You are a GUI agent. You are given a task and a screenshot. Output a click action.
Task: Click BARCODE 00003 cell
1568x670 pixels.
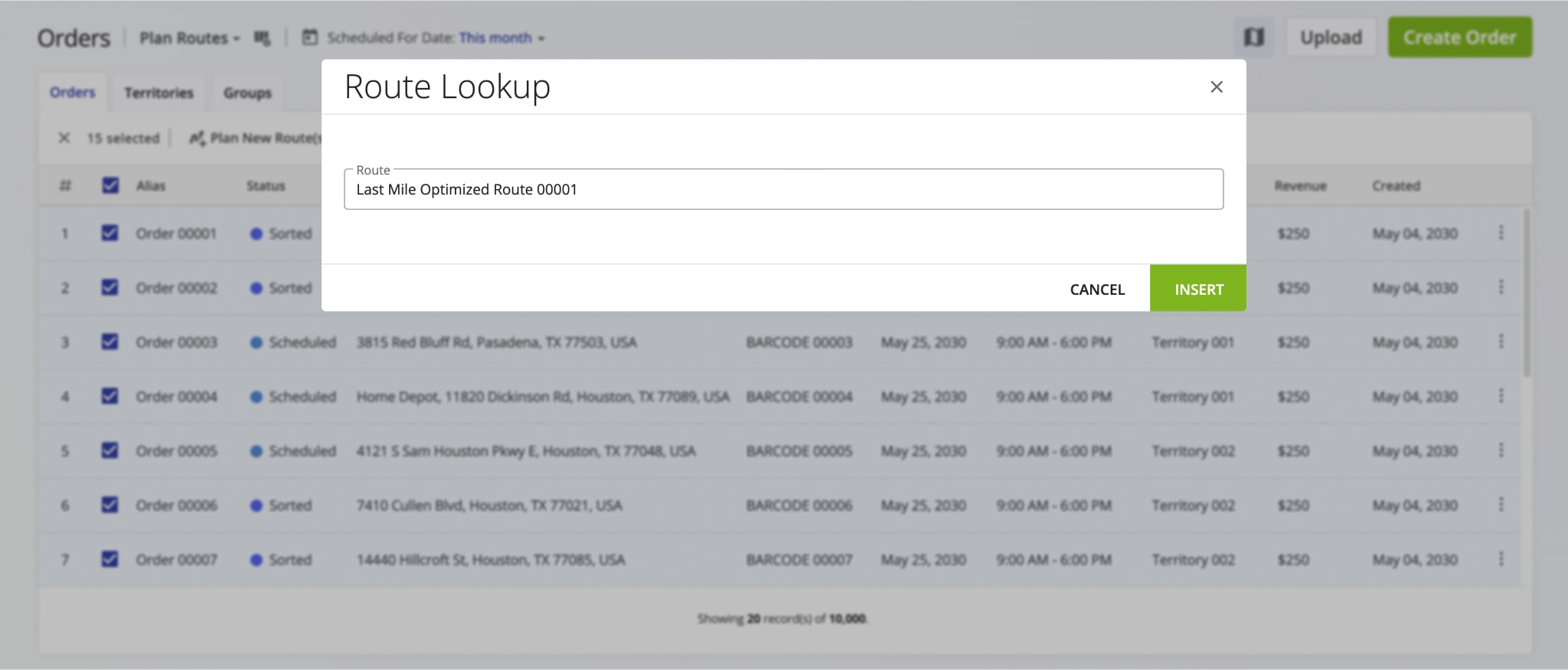(799, 342)
